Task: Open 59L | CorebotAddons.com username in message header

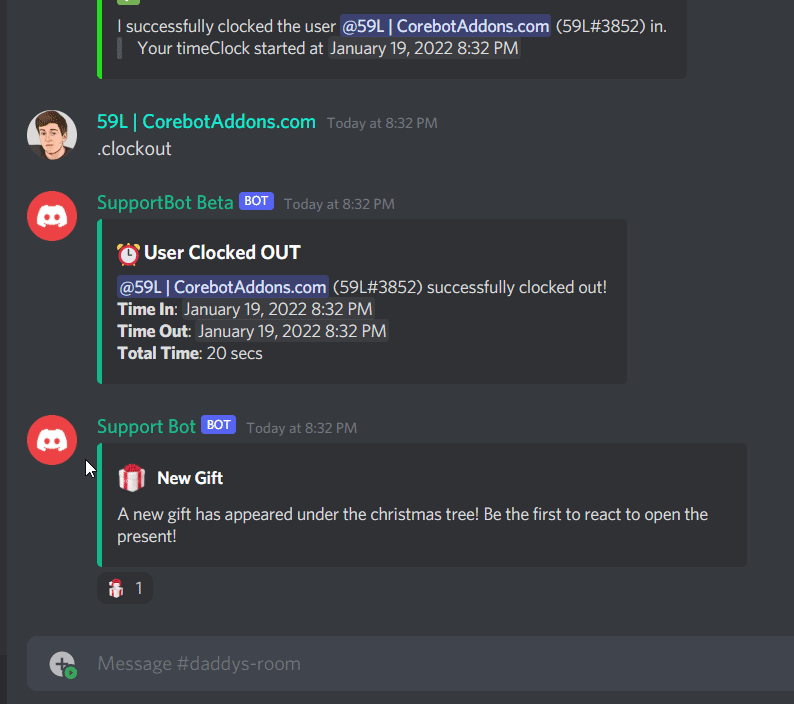Action: pos(206,122)
